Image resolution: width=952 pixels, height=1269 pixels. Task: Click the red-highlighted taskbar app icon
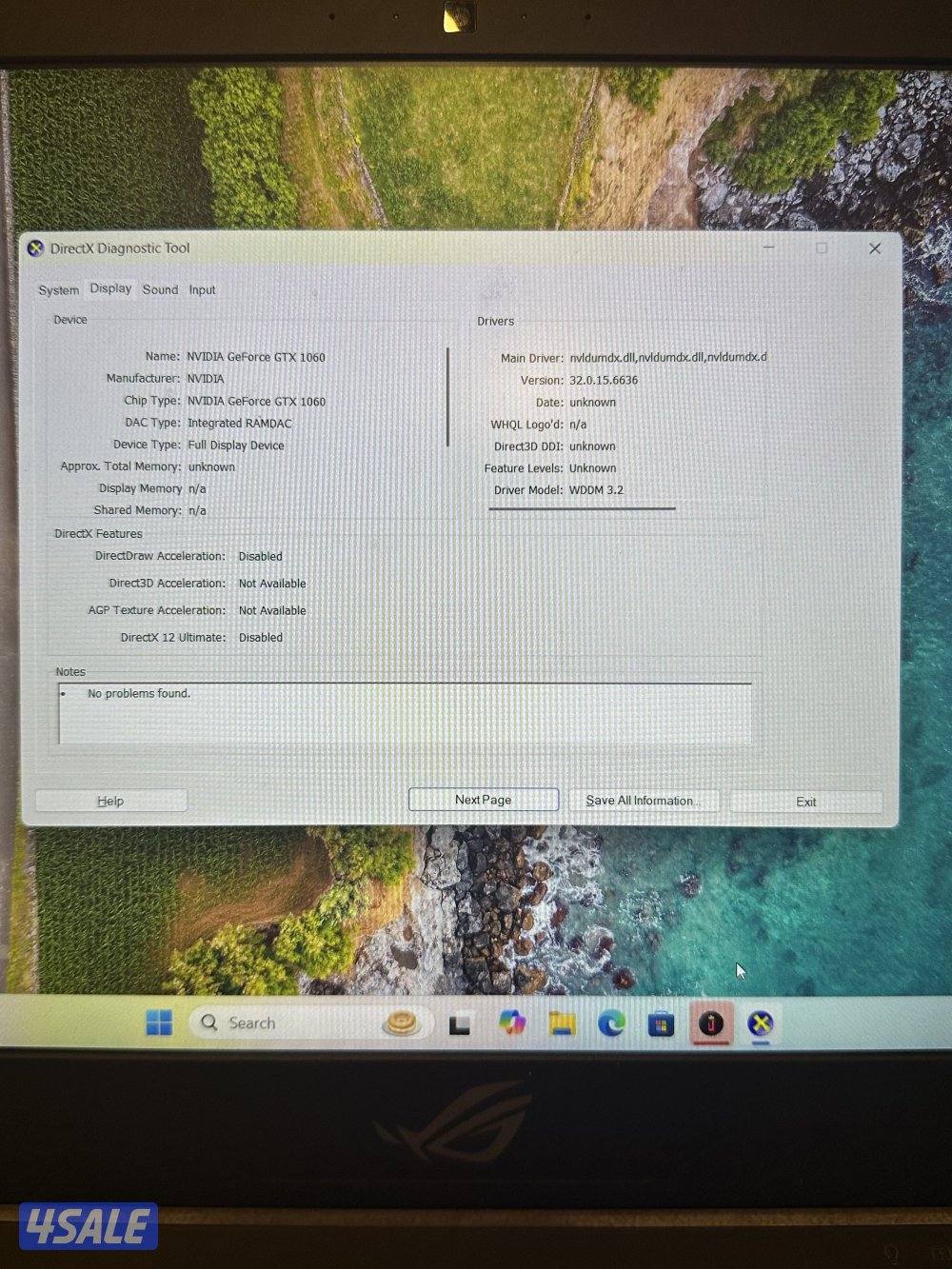click(x=711, y=1024)
